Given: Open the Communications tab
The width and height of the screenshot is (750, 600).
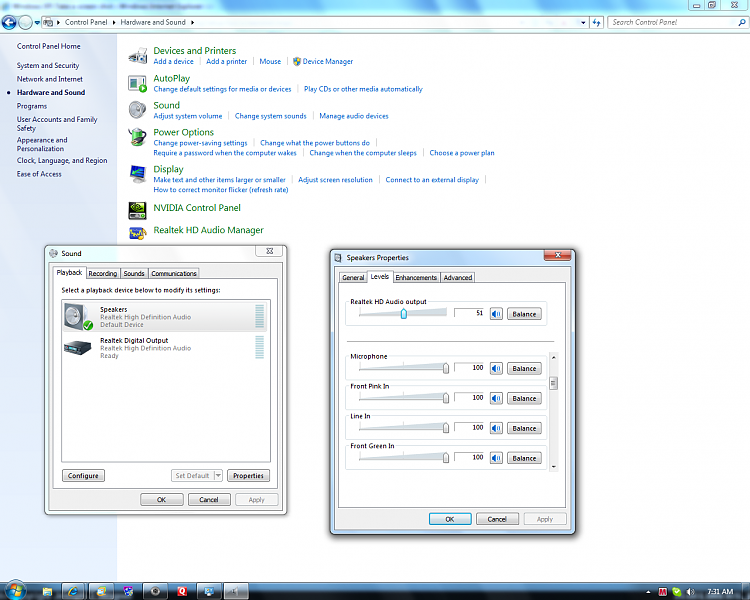Looking at the screenshot, I should [174, 273].
